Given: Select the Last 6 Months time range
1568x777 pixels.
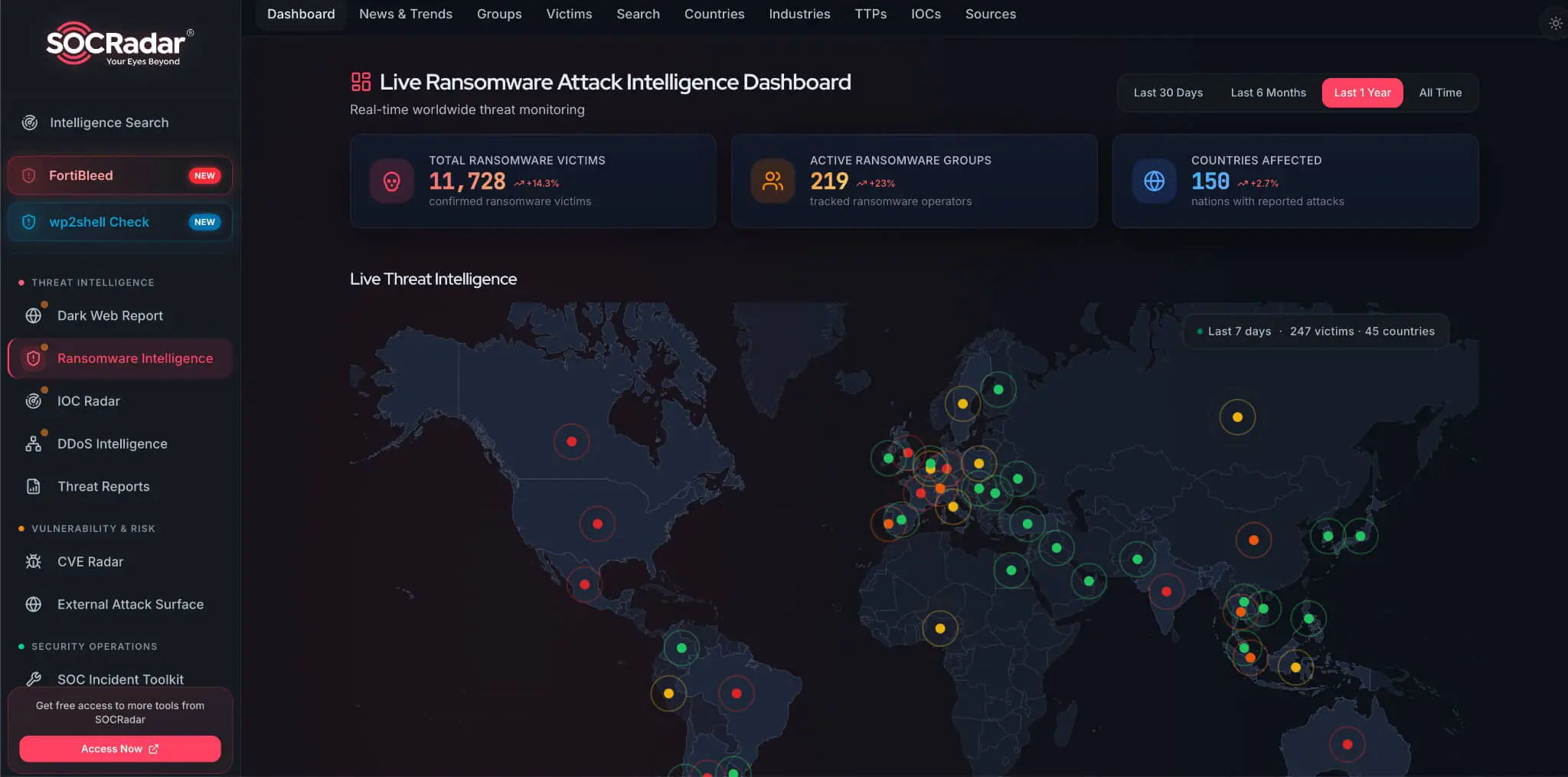Looking at the screenshot, I should [x=1268, y=93].
